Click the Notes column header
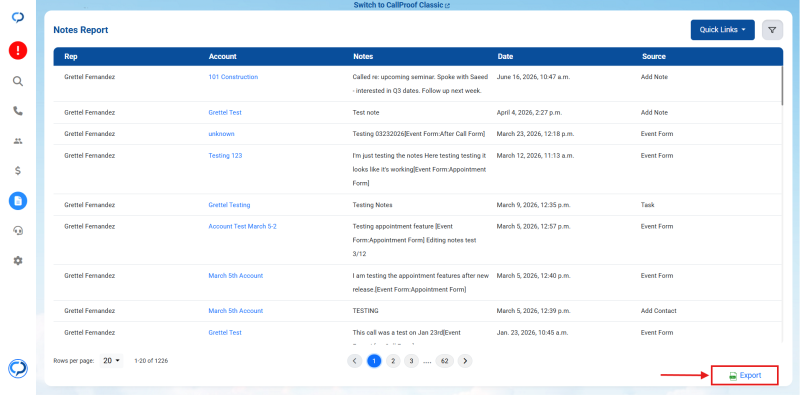The width and height of the screenshot is (800, 395). point(363,57)
